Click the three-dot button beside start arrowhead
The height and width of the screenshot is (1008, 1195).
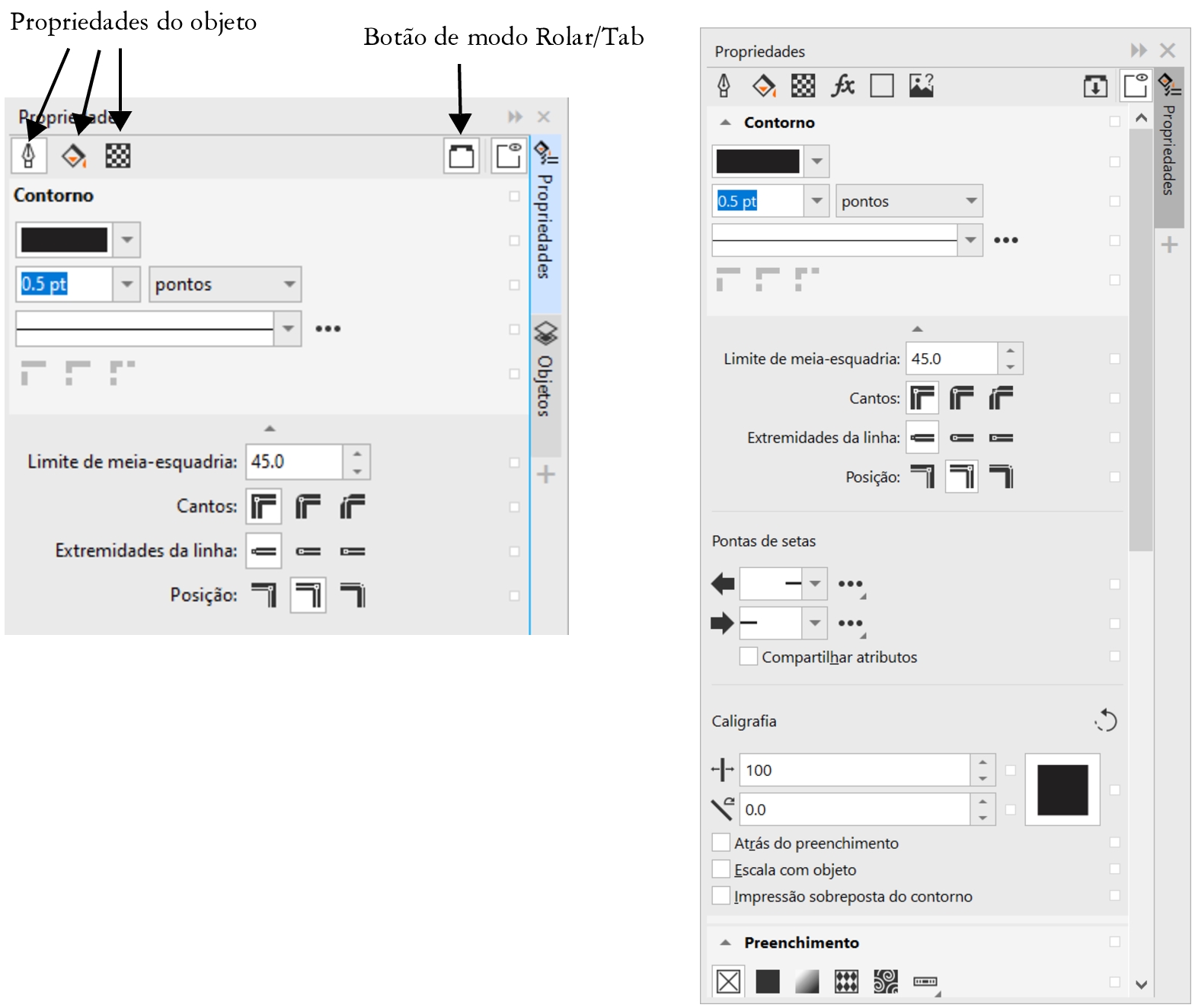(x=850, y=584)
